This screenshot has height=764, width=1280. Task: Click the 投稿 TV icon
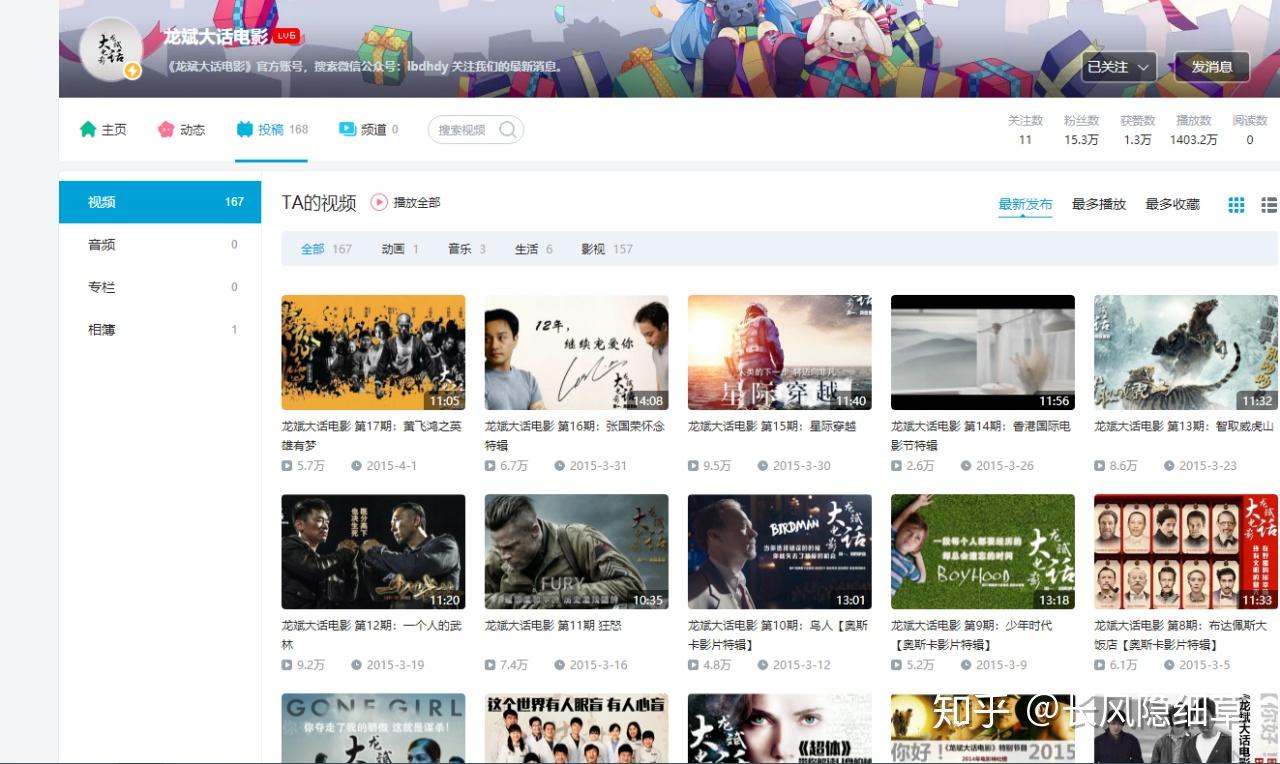tap(245, 129)
